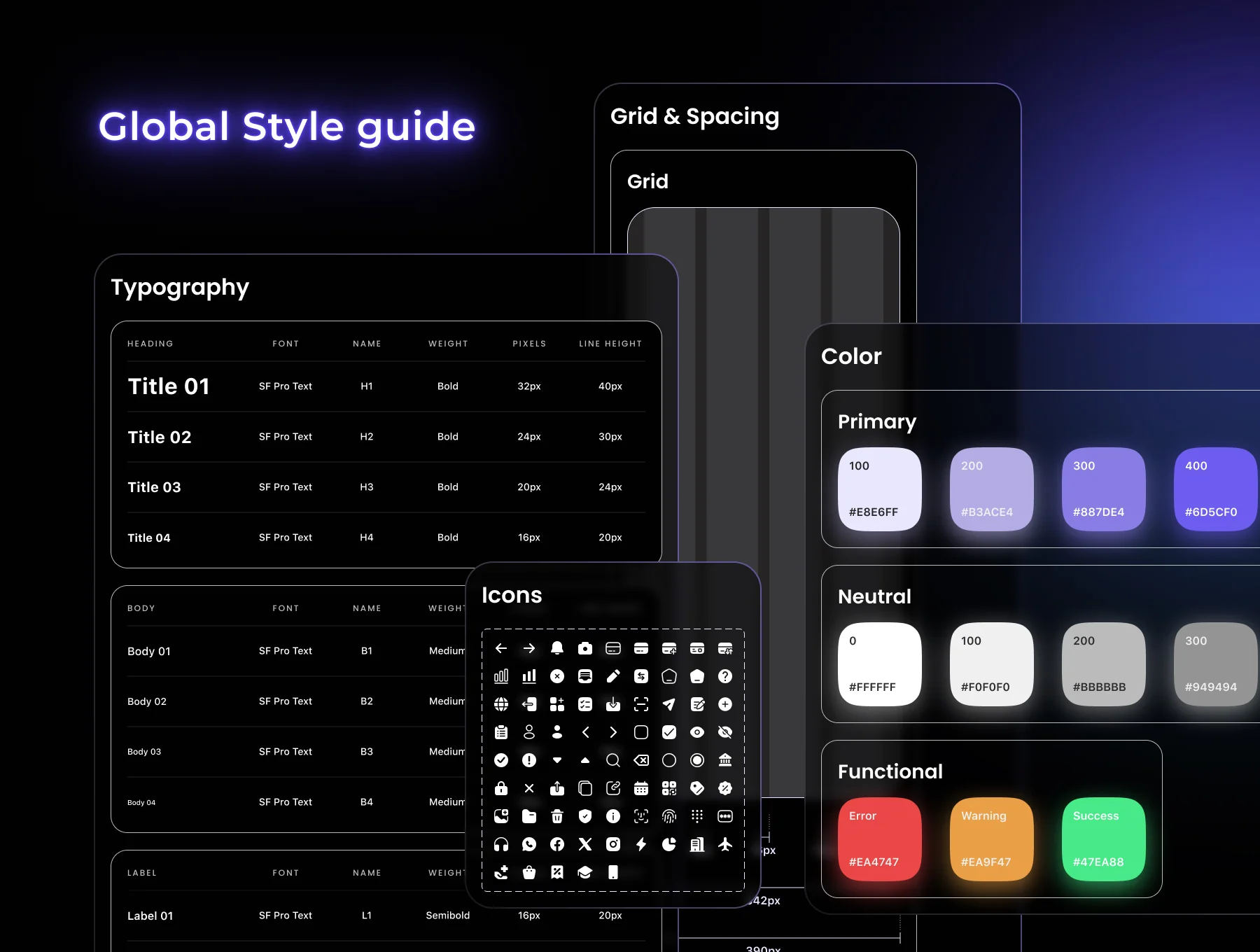Click the pencil edit icon
This screenshot has height=952, width=1260.
click(613, 676)
